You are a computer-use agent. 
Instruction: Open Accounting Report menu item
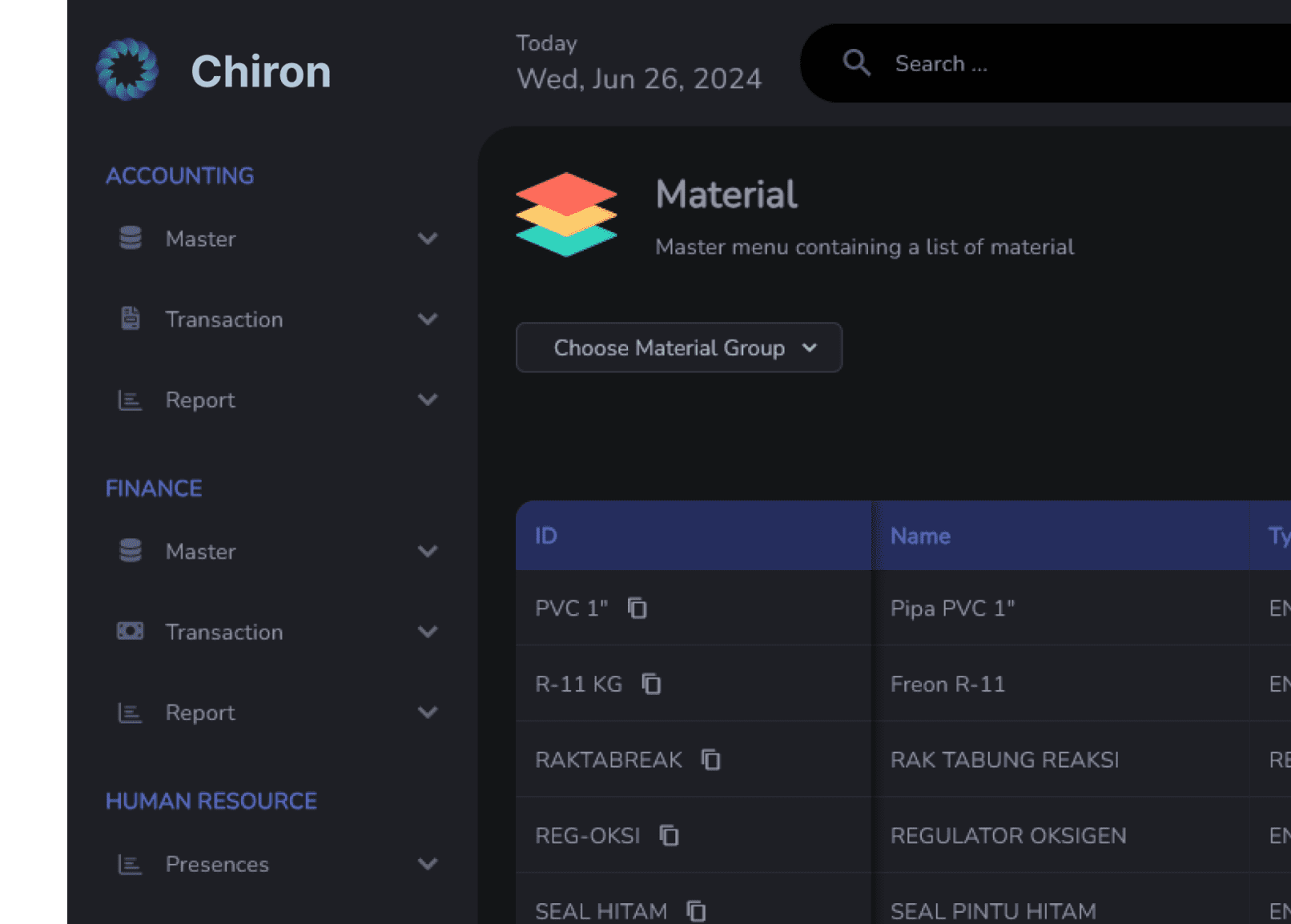[x=200, y=400]
